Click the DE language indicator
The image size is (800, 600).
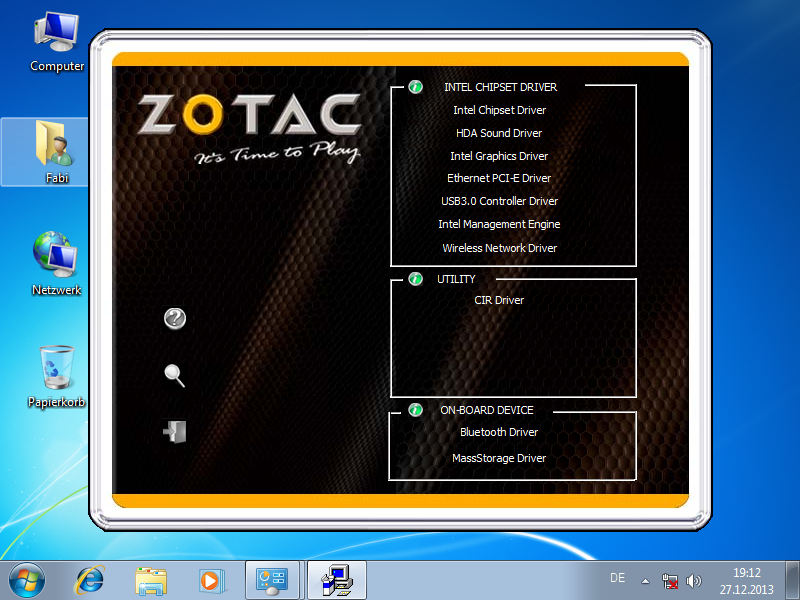[617, 578]
